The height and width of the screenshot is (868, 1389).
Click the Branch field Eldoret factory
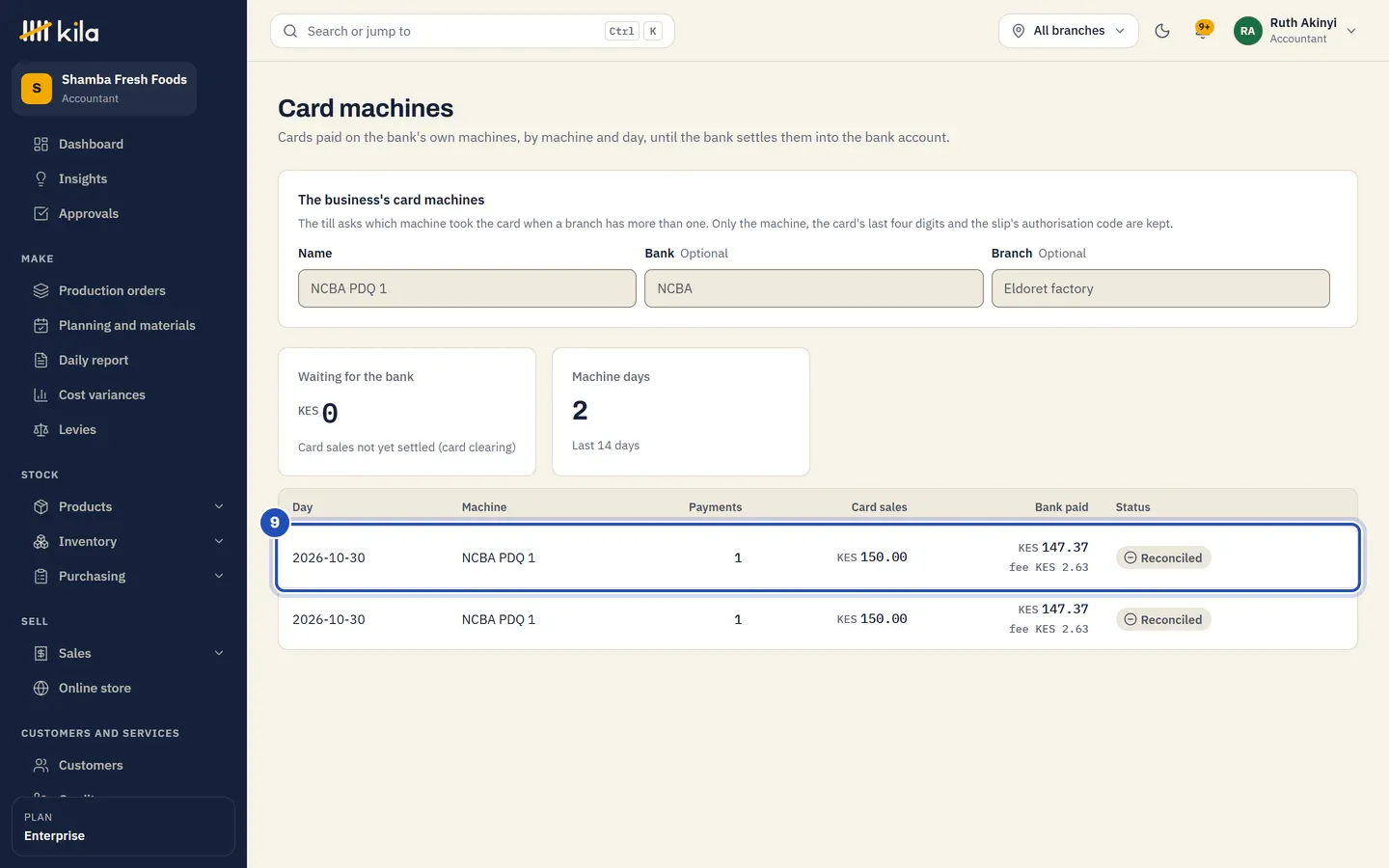click(1160, 288)
